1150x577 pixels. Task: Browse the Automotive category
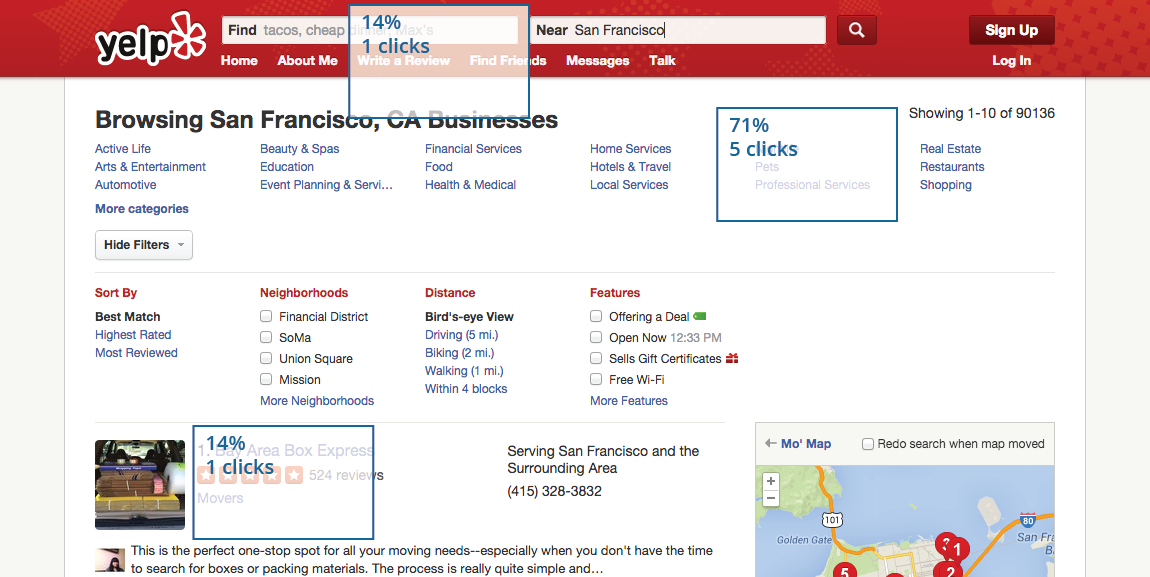pyautogui.click(x=125, y=185)
